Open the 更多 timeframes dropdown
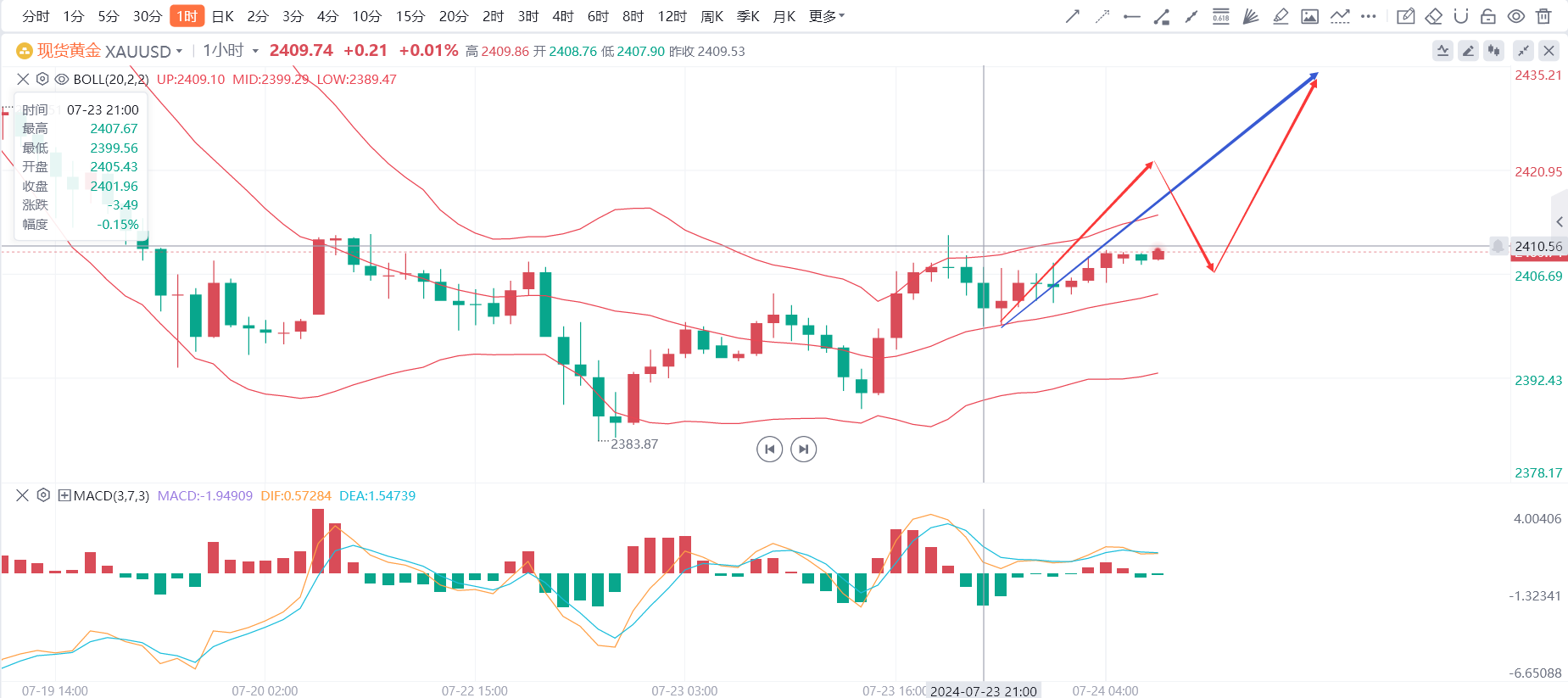This screenshot has width=1568, height=698. (827, 16)
